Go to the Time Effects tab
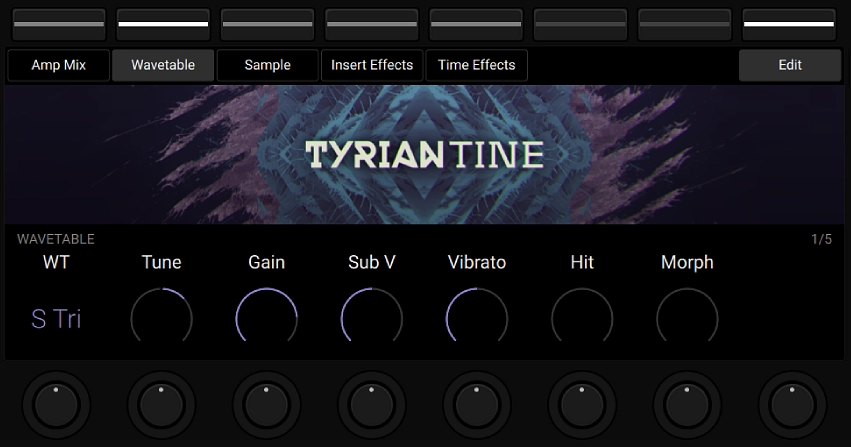 [x=477, y=65]
